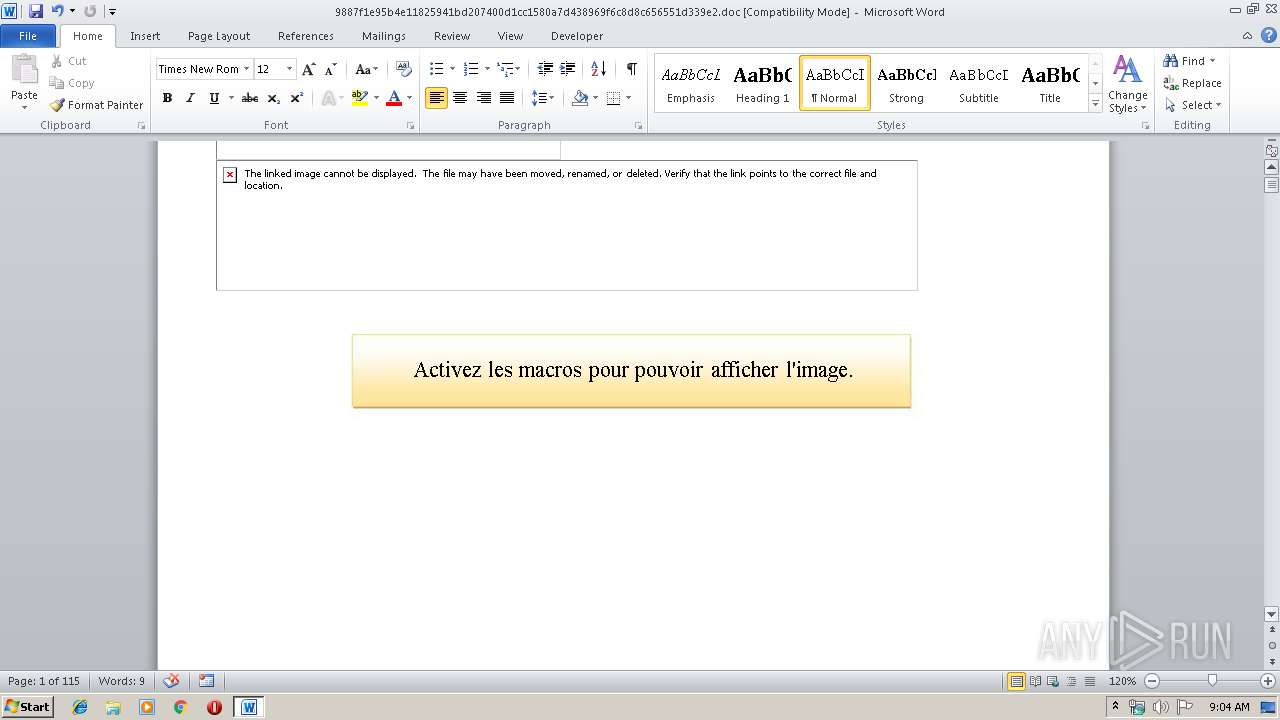The height and width of the screenshot is (720, 1280).
Task: Switch to the Developer tab
Action: click(x=577, y=36)
